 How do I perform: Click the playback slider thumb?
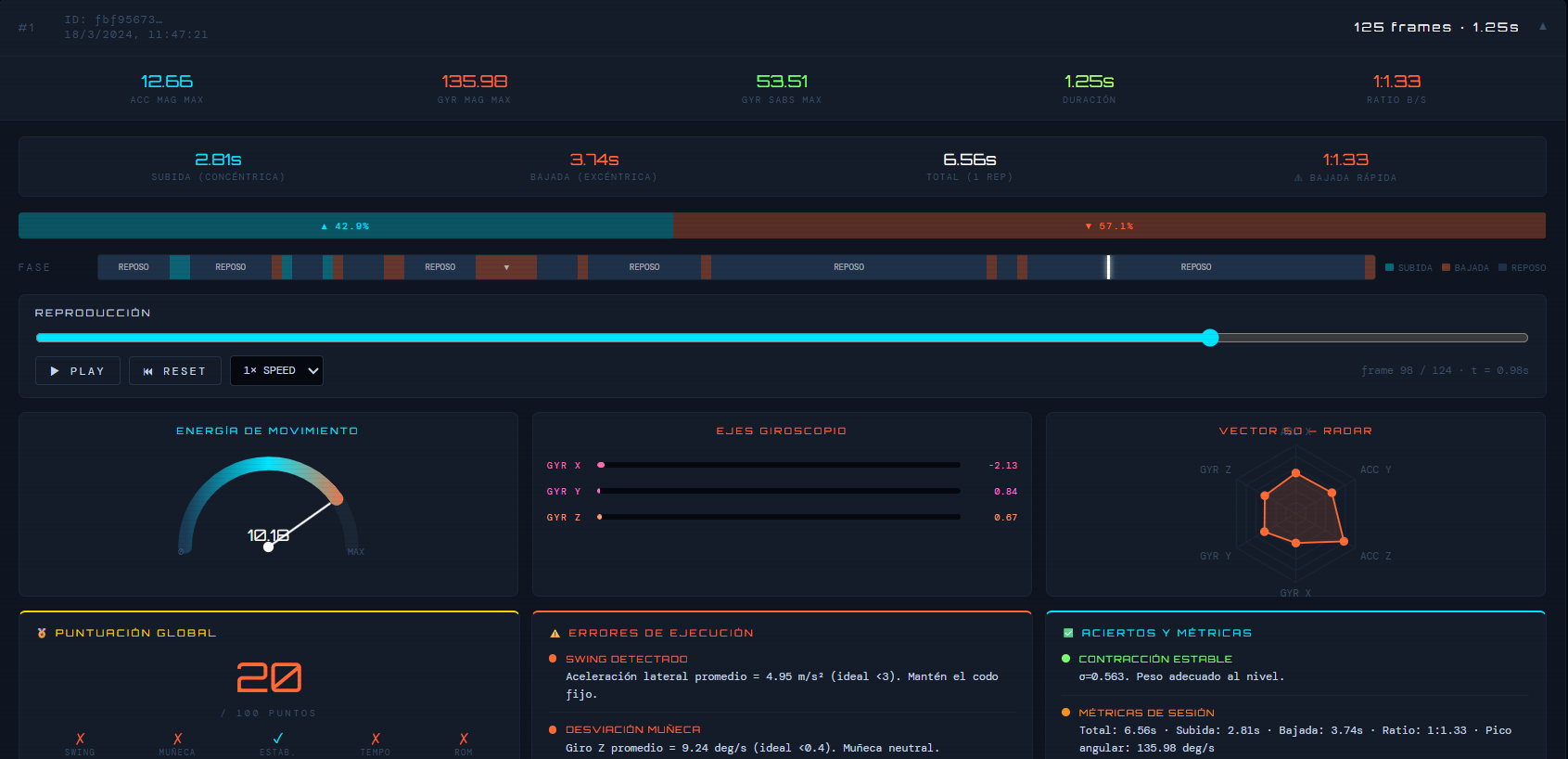click(x=1210, y=338)
